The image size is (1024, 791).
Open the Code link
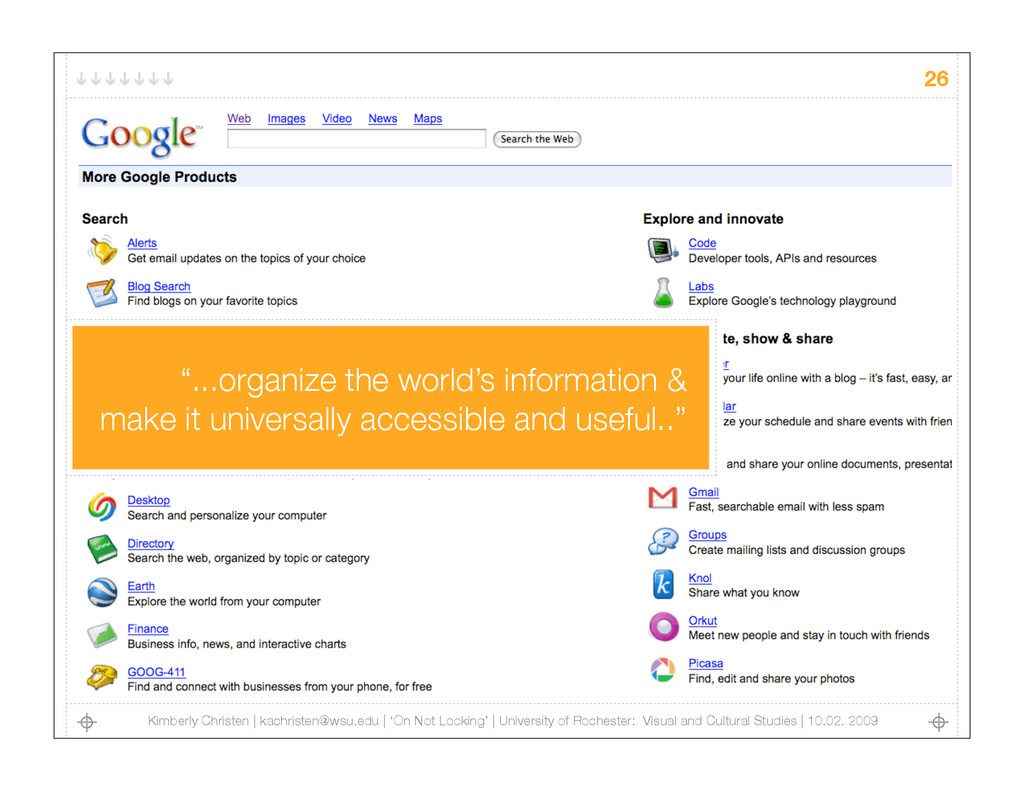702,243
